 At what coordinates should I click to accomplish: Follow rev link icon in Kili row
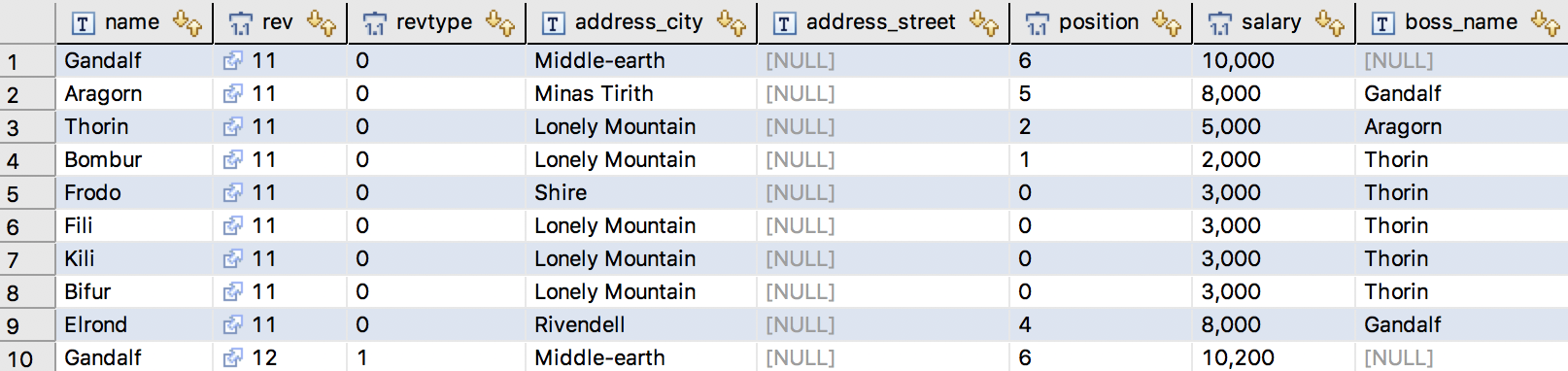(232, 259)
